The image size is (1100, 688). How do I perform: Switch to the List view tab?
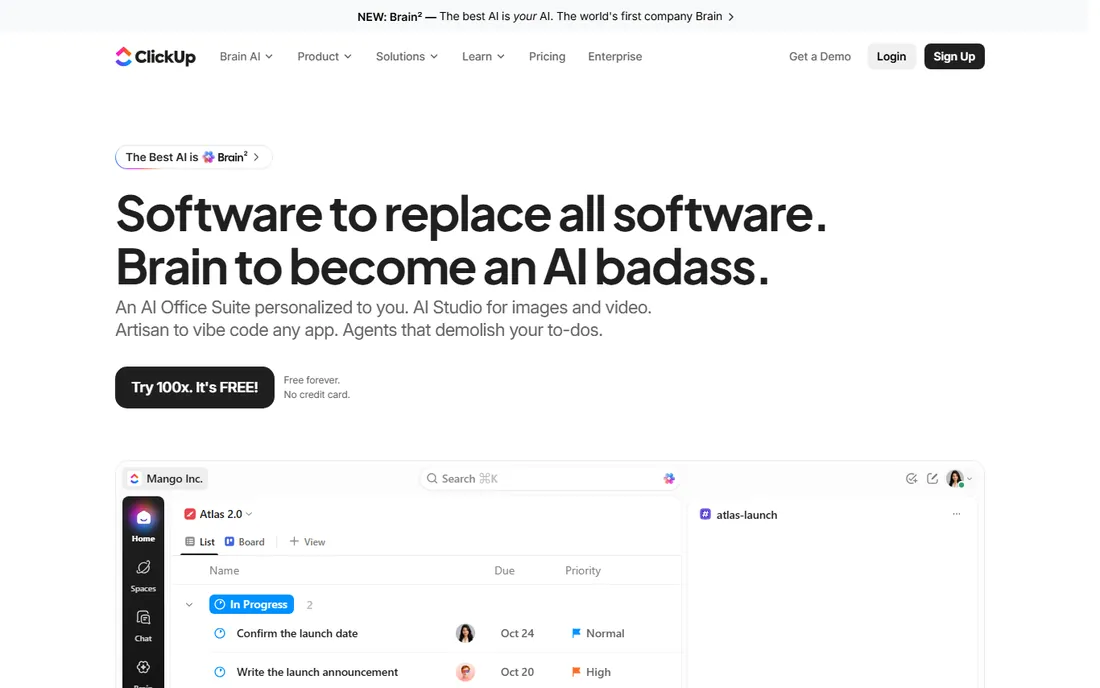[199, 541]
